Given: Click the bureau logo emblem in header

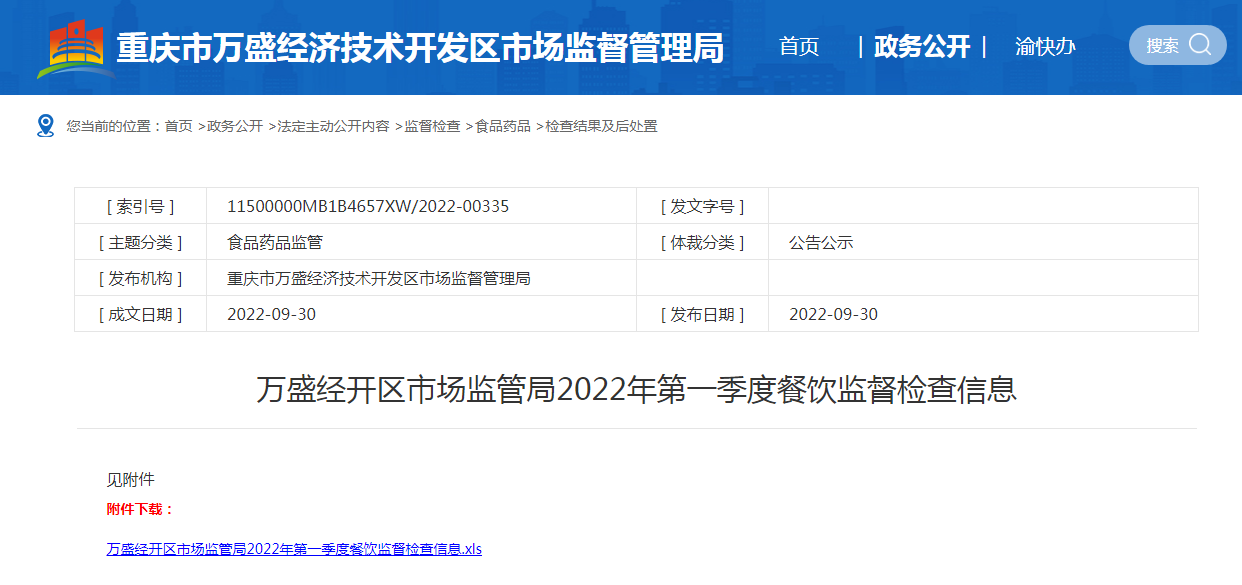Looking at the screenshot, I should click(x=74, y=47).
